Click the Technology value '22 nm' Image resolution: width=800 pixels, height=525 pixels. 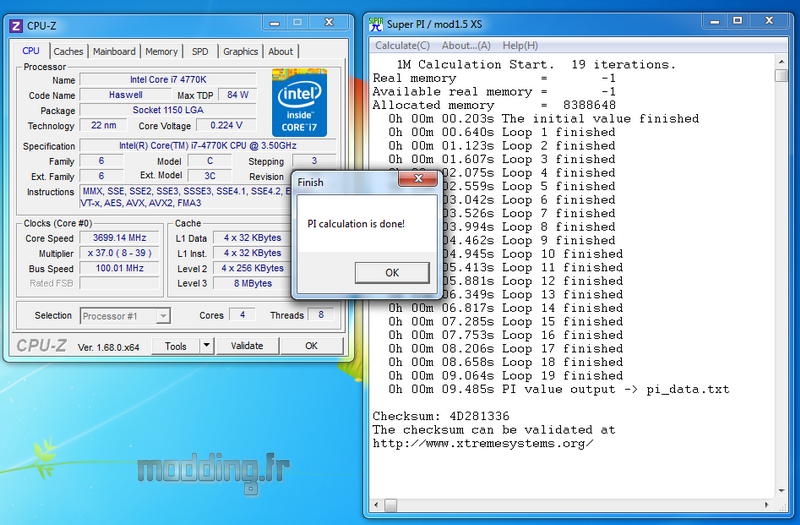[x=104, y=126]
